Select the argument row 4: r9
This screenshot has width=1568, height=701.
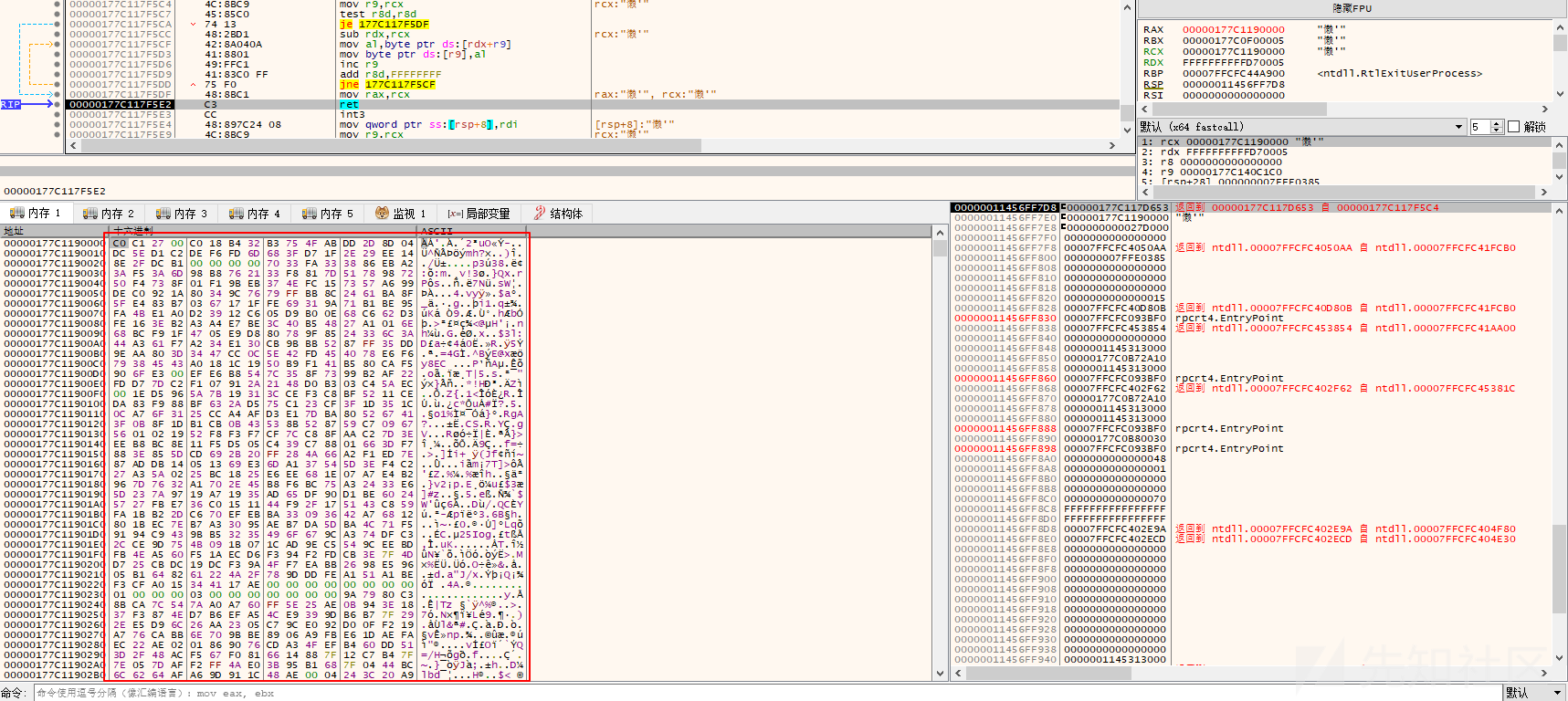coord(1342,173)
